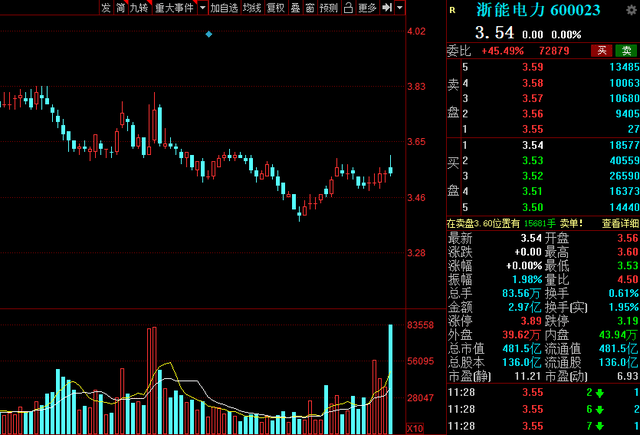
Task: Click the 发 toolbar icon
Action: point(106,8)
